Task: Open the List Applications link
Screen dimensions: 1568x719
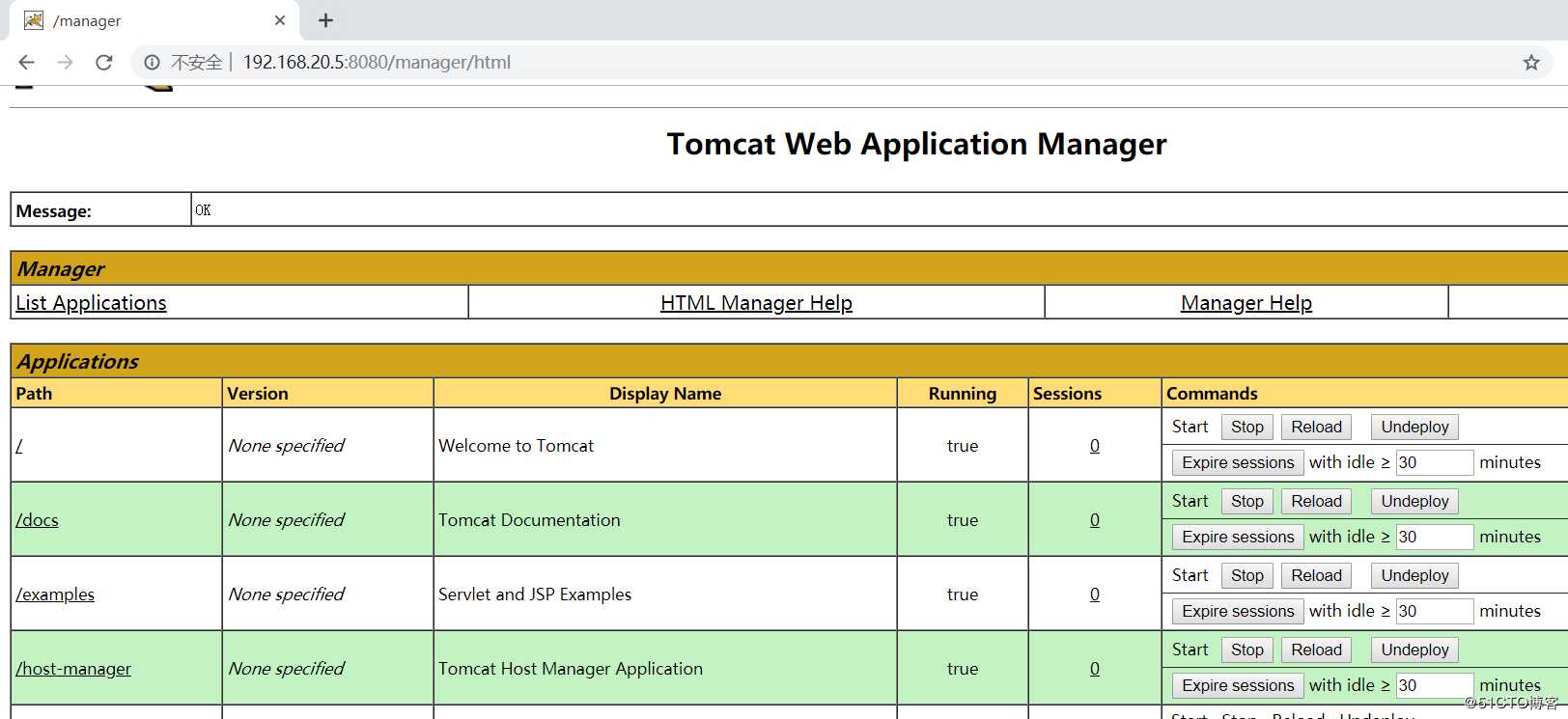Action: (91, 303)
